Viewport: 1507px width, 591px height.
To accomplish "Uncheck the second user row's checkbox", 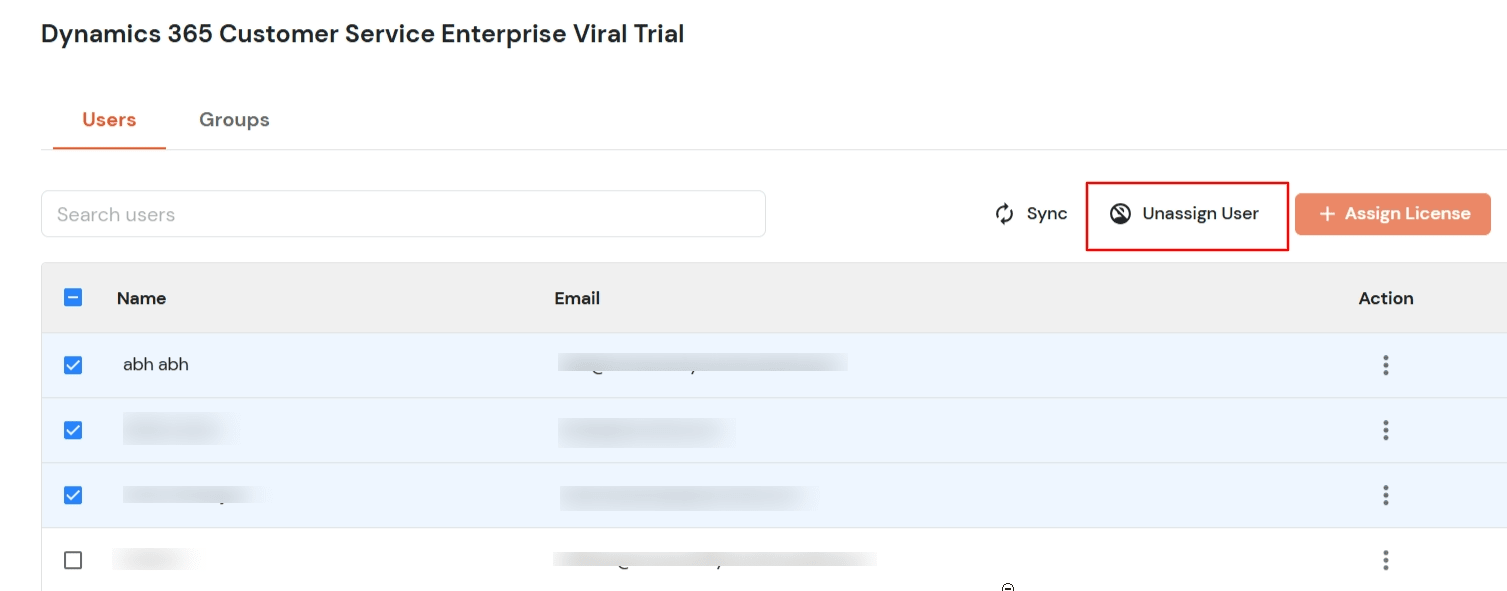I will (x=72, y=430).
